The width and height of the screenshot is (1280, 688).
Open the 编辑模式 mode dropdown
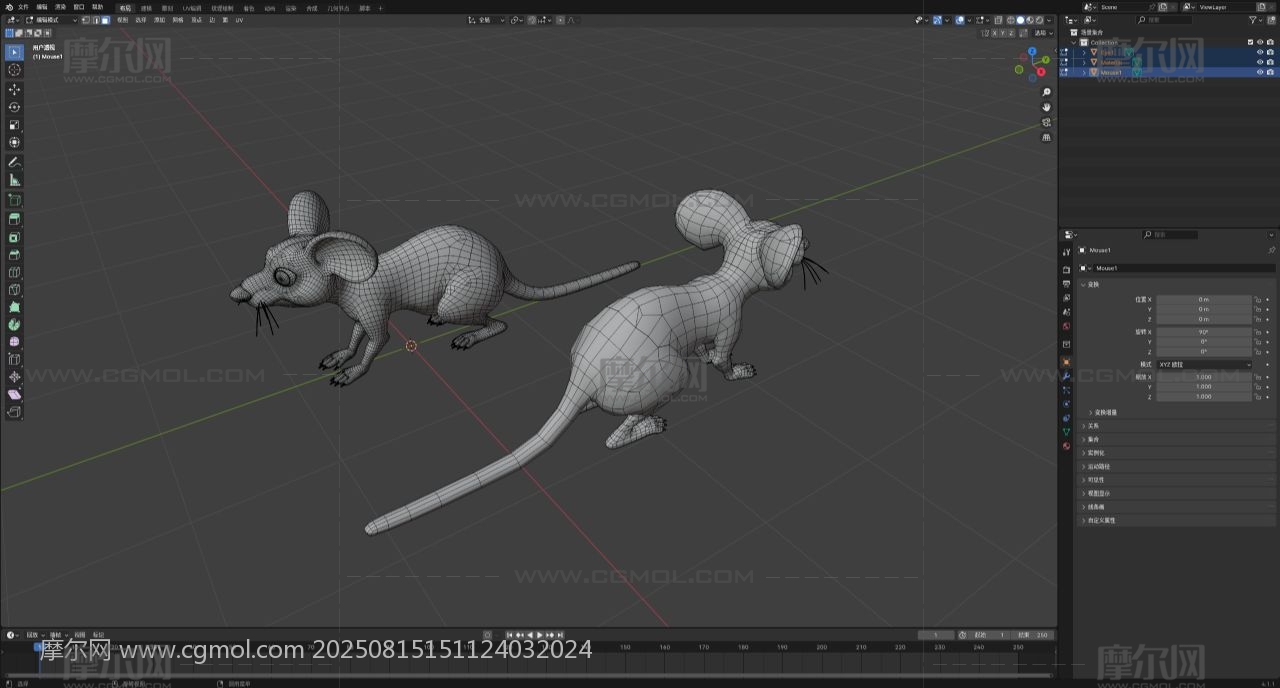pos(51,20)
